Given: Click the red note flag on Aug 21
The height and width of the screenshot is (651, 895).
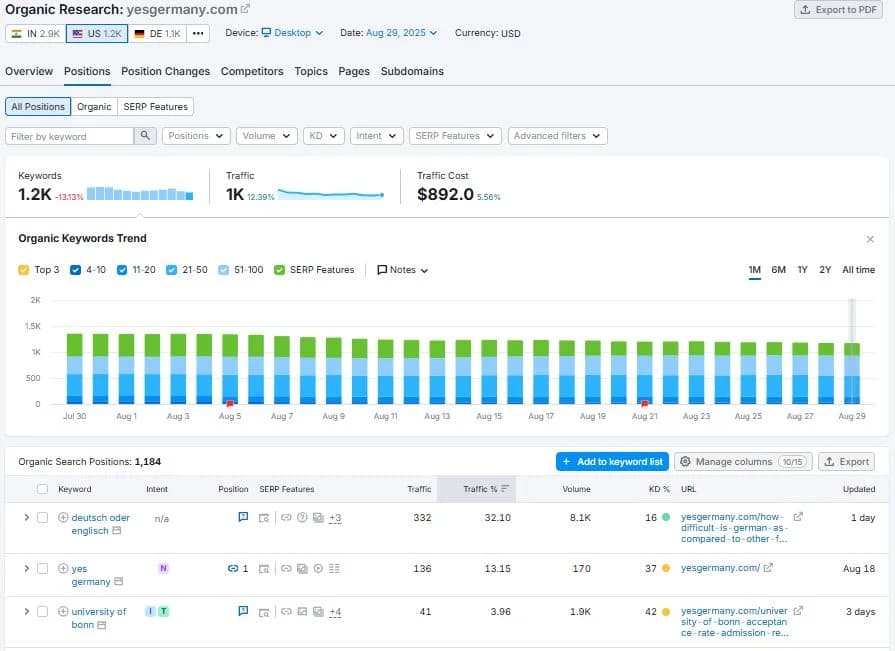Looking at the screenshot, I should click(644, 403).
